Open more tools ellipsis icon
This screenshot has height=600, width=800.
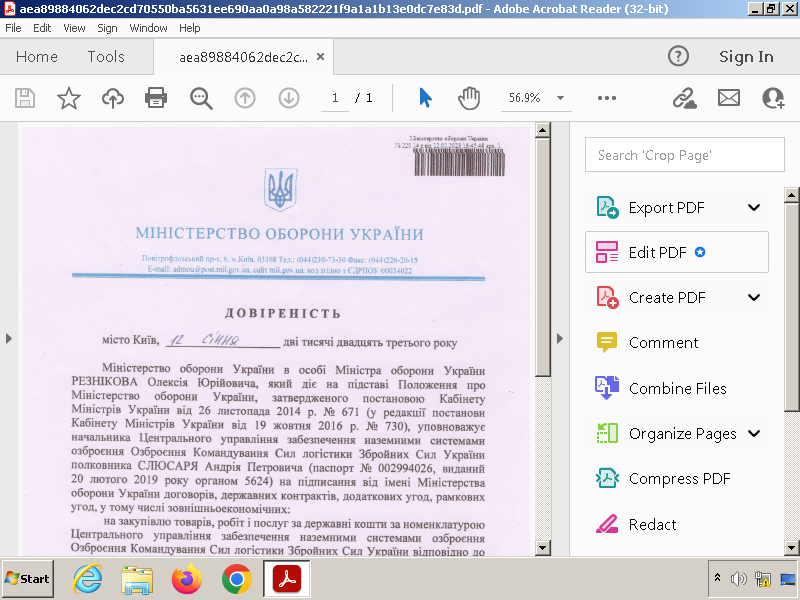coord(607,98)
